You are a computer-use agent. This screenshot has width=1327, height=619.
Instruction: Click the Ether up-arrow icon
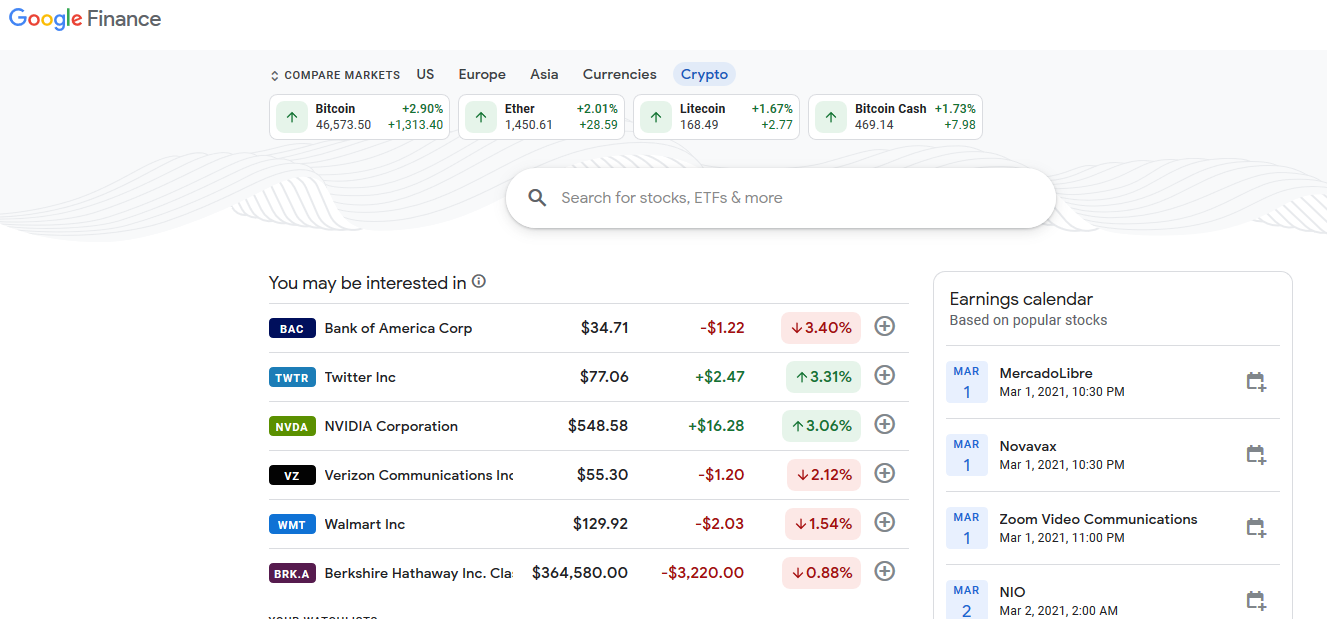(481, 117)
